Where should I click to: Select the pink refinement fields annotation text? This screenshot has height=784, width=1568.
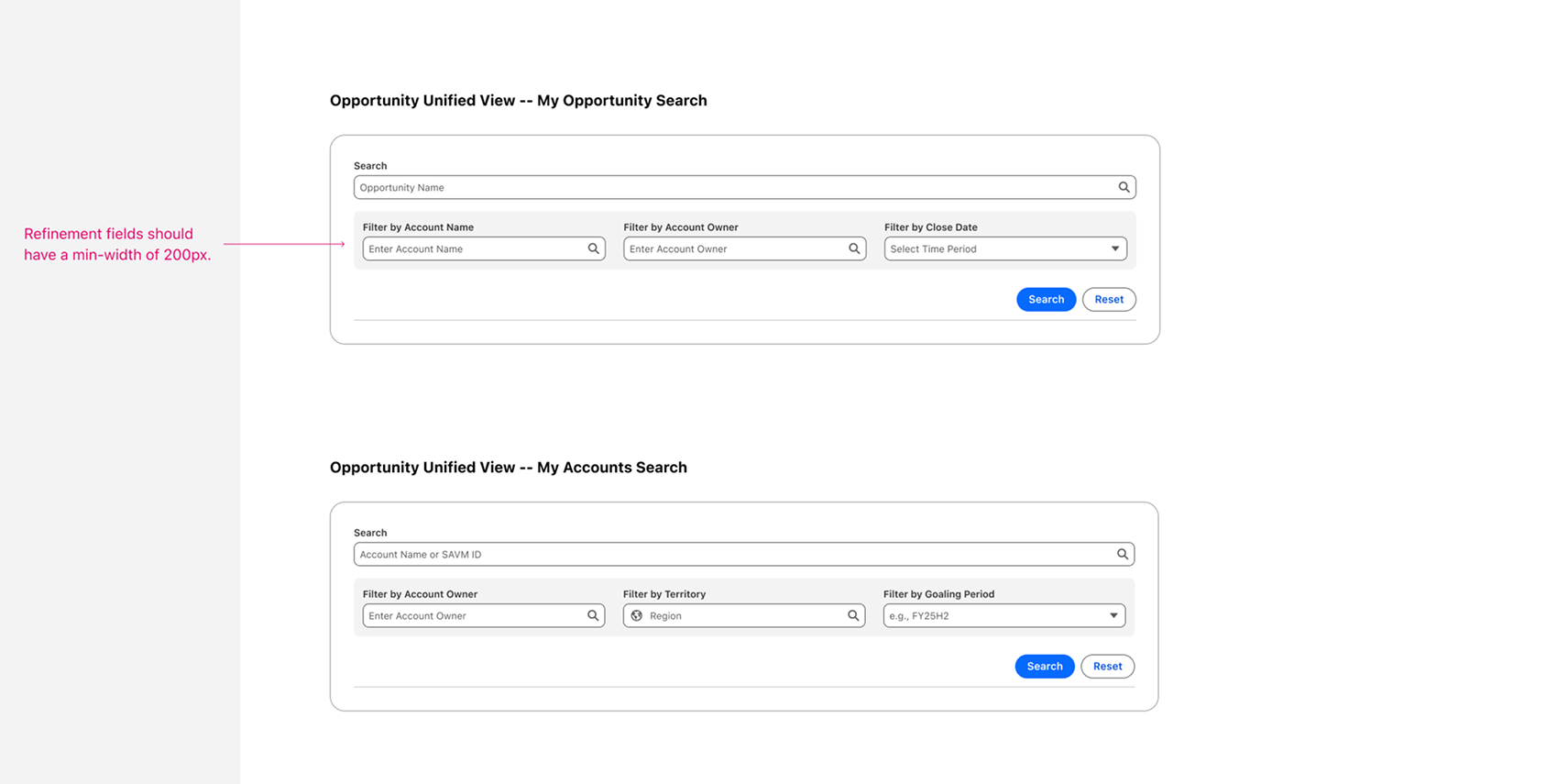coord(117,244)
